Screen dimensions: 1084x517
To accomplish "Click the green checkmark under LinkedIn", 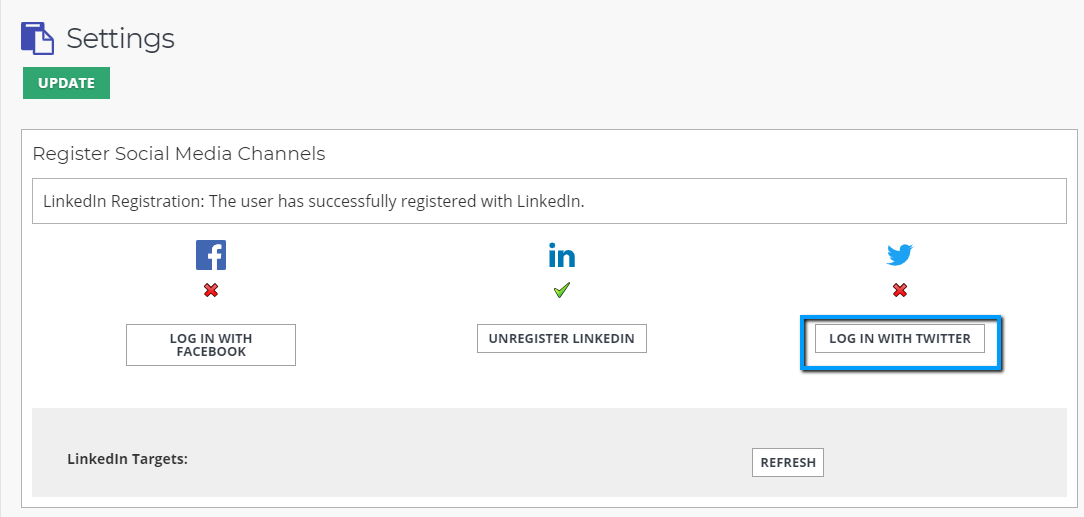I will tap(561, 290).
